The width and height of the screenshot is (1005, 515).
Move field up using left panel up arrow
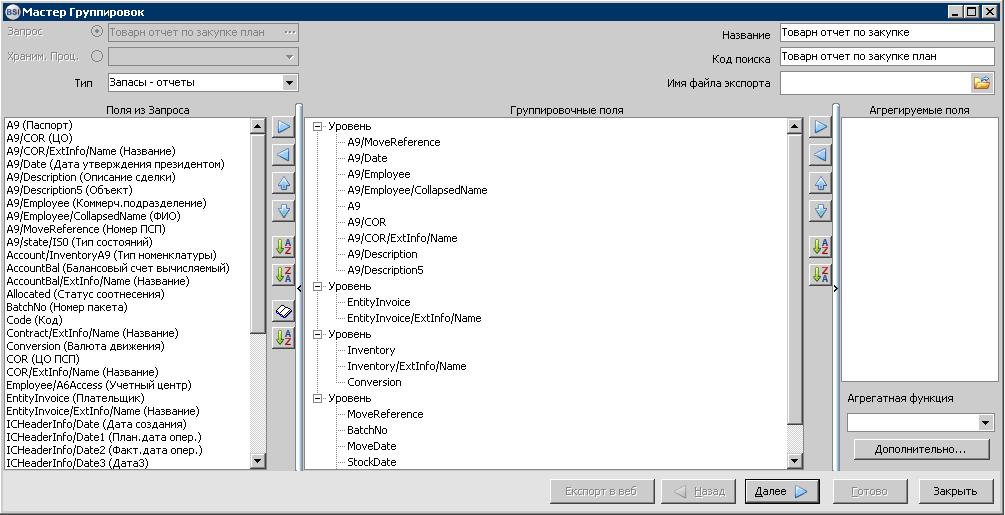click(283, 184)
